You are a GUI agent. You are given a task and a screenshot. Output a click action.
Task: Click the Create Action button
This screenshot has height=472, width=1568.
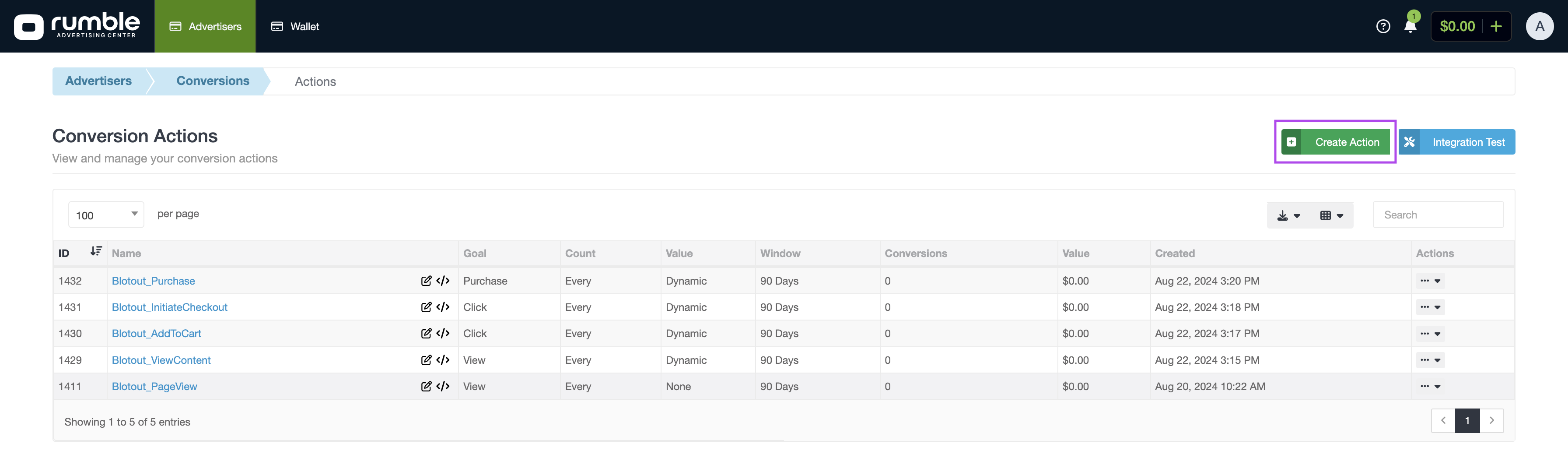pyautogui.click(x=1335, y=142)
